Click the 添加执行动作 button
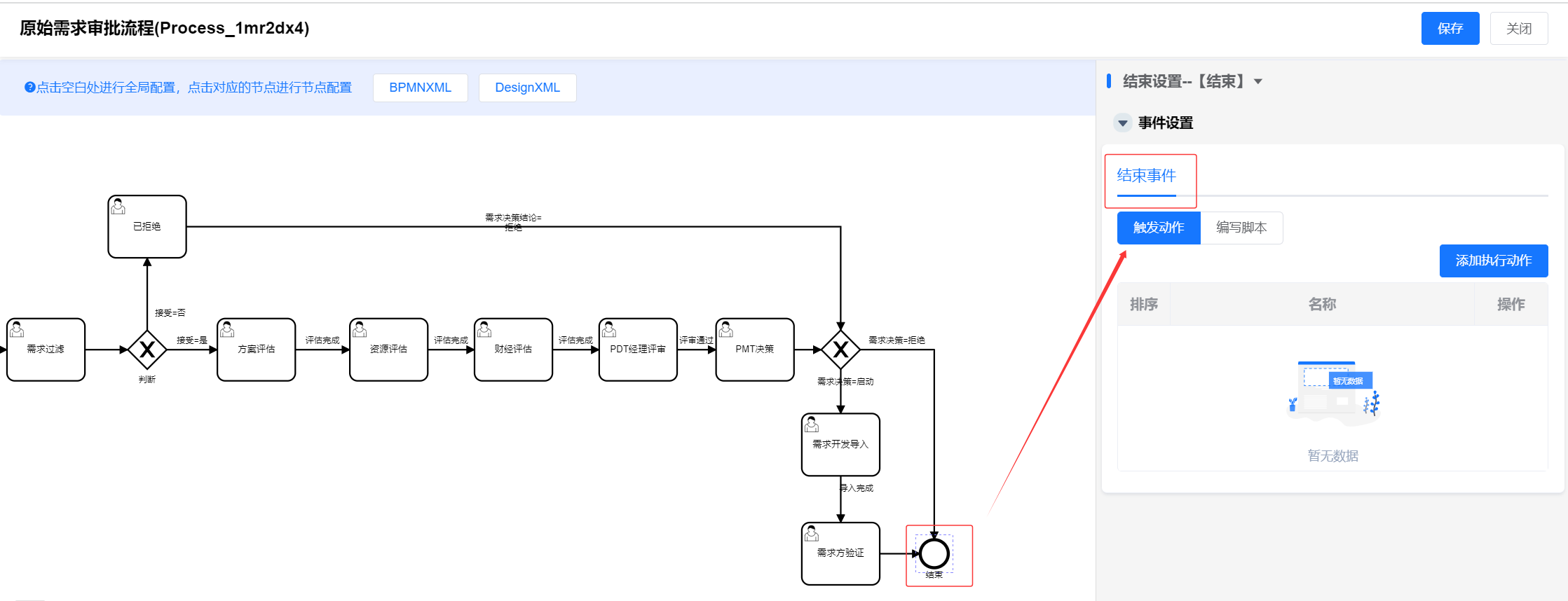 pyautogui.click(x=1493, y=261)
